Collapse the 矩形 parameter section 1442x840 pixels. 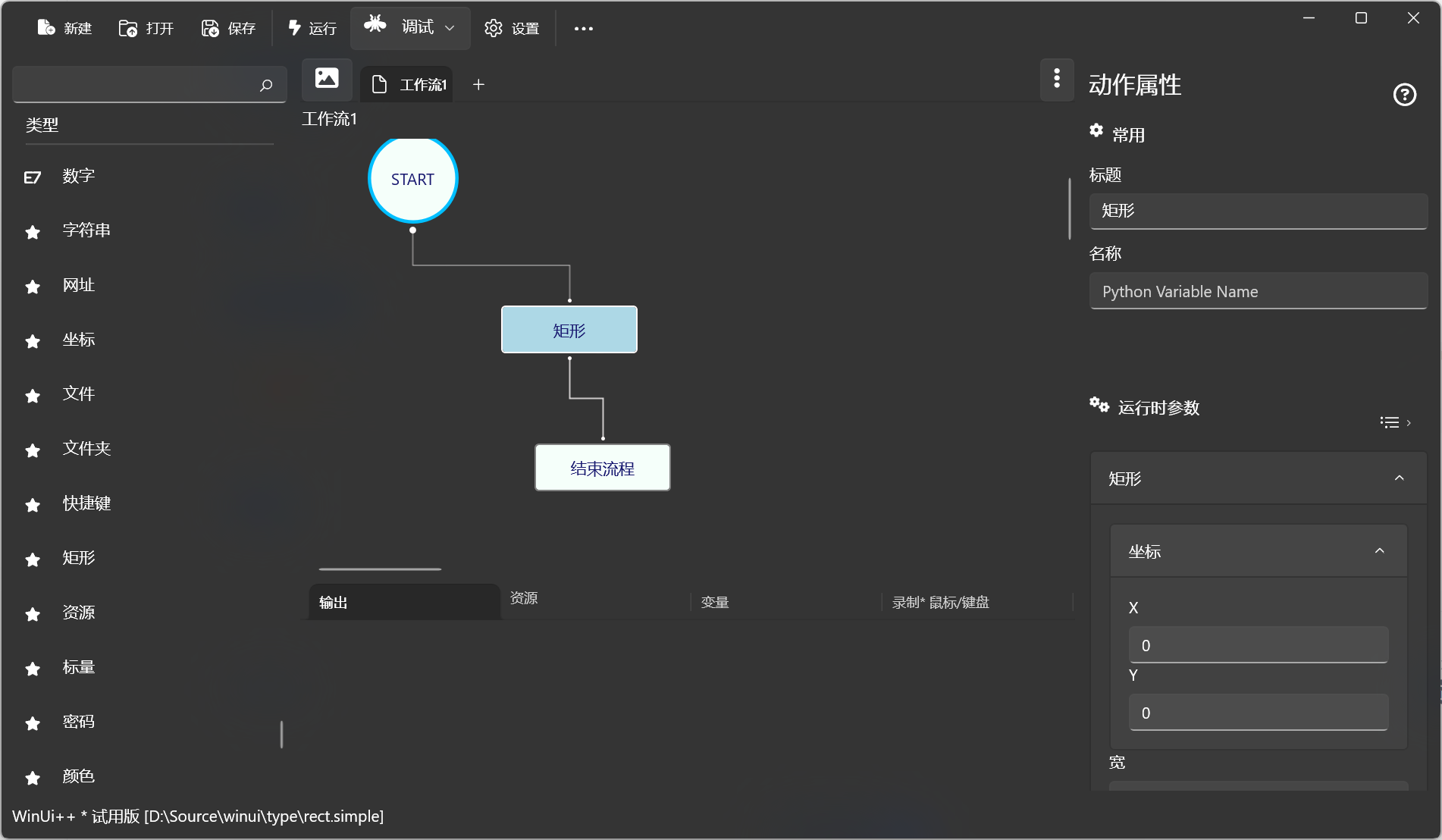[x=1399, y=478]
